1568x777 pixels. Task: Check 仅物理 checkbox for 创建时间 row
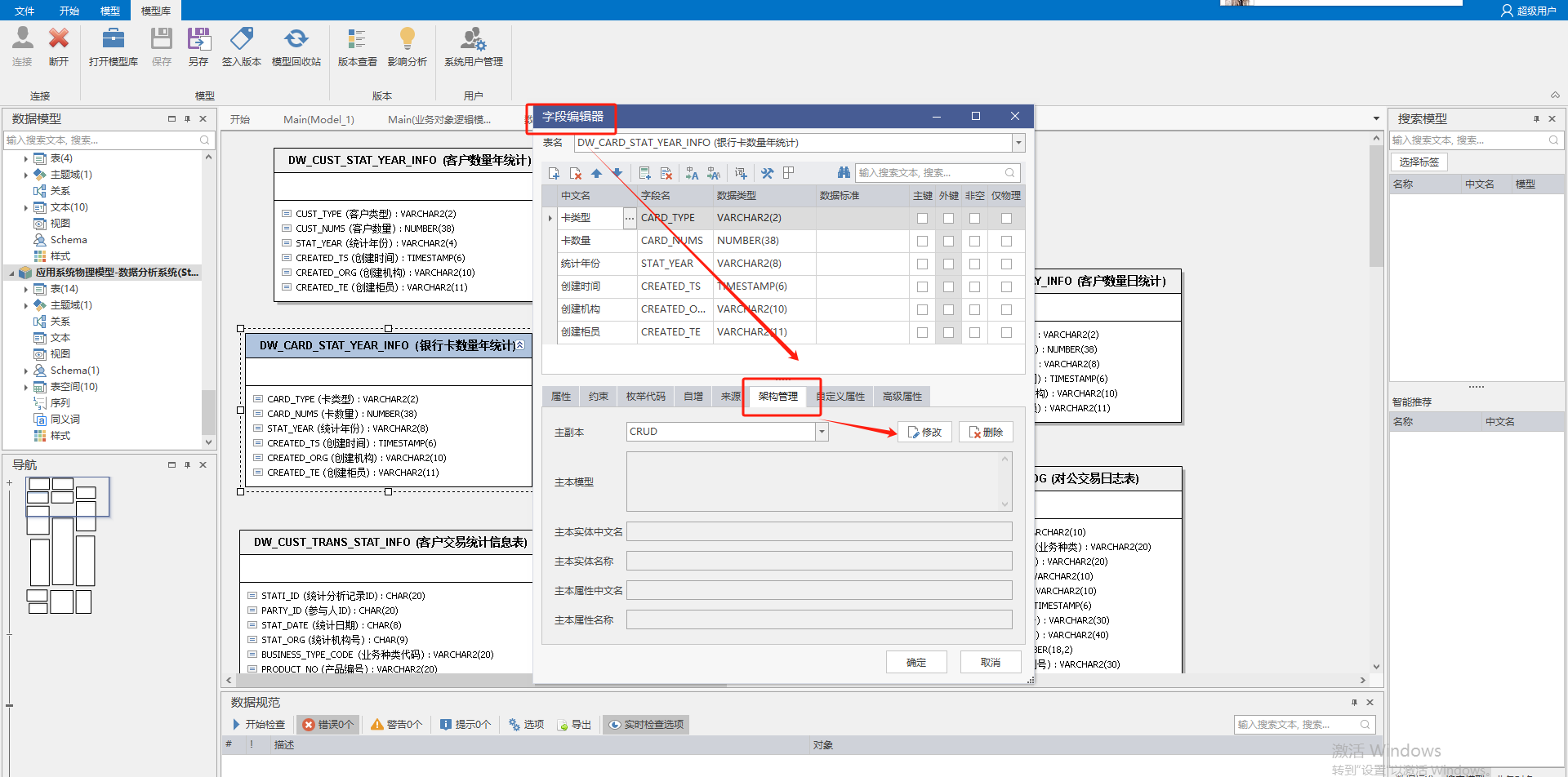click(x=1006, y=286)
